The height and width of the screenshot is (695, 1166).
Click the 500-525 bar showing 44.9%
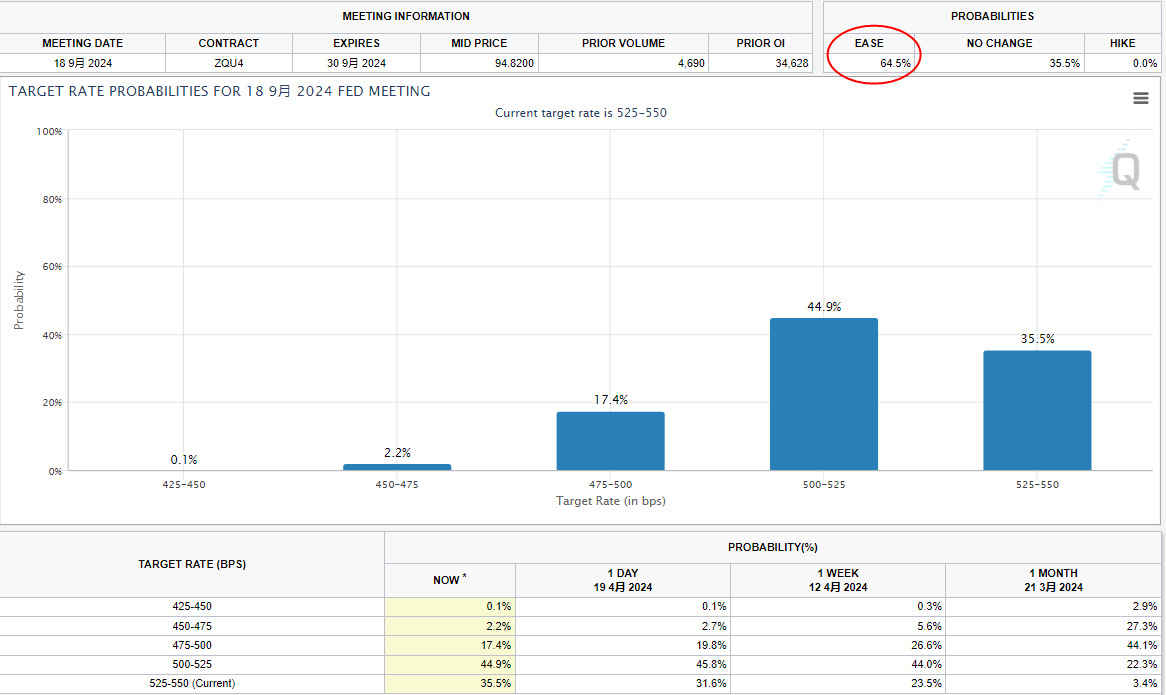point(823,394)
